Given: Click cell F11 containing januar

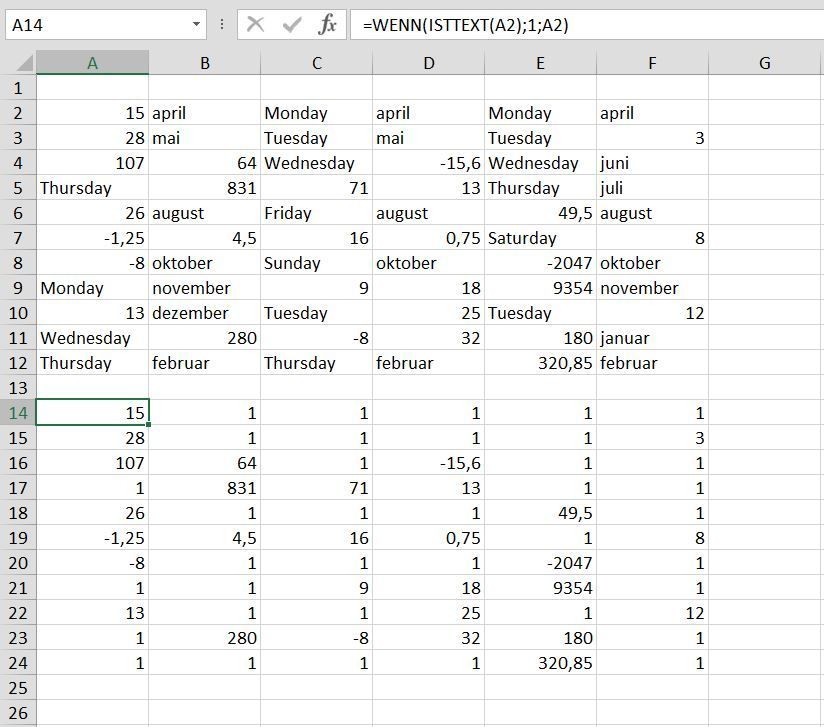Looking at the screenshot, I should 653,337.
